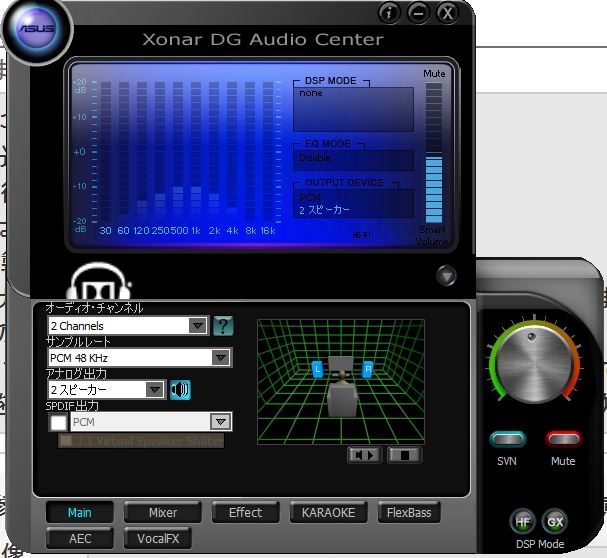Open the PCM 48 KHz sample rate dropdown
Viewport: 607px width, 558px height.
[x=140, y=357]
